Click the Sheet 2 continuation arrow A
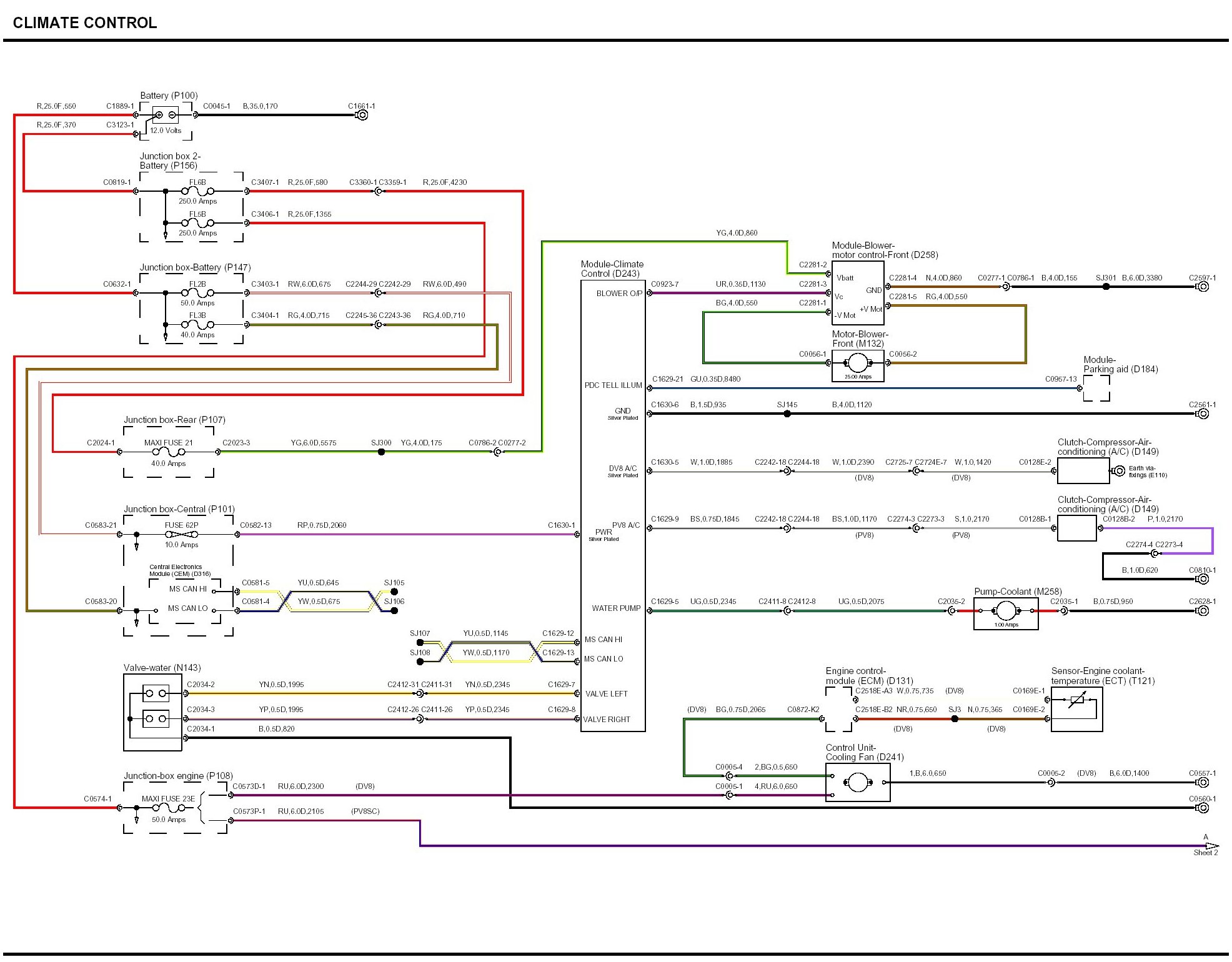This screenshot has width=1232, height=962. [1210, 846]
